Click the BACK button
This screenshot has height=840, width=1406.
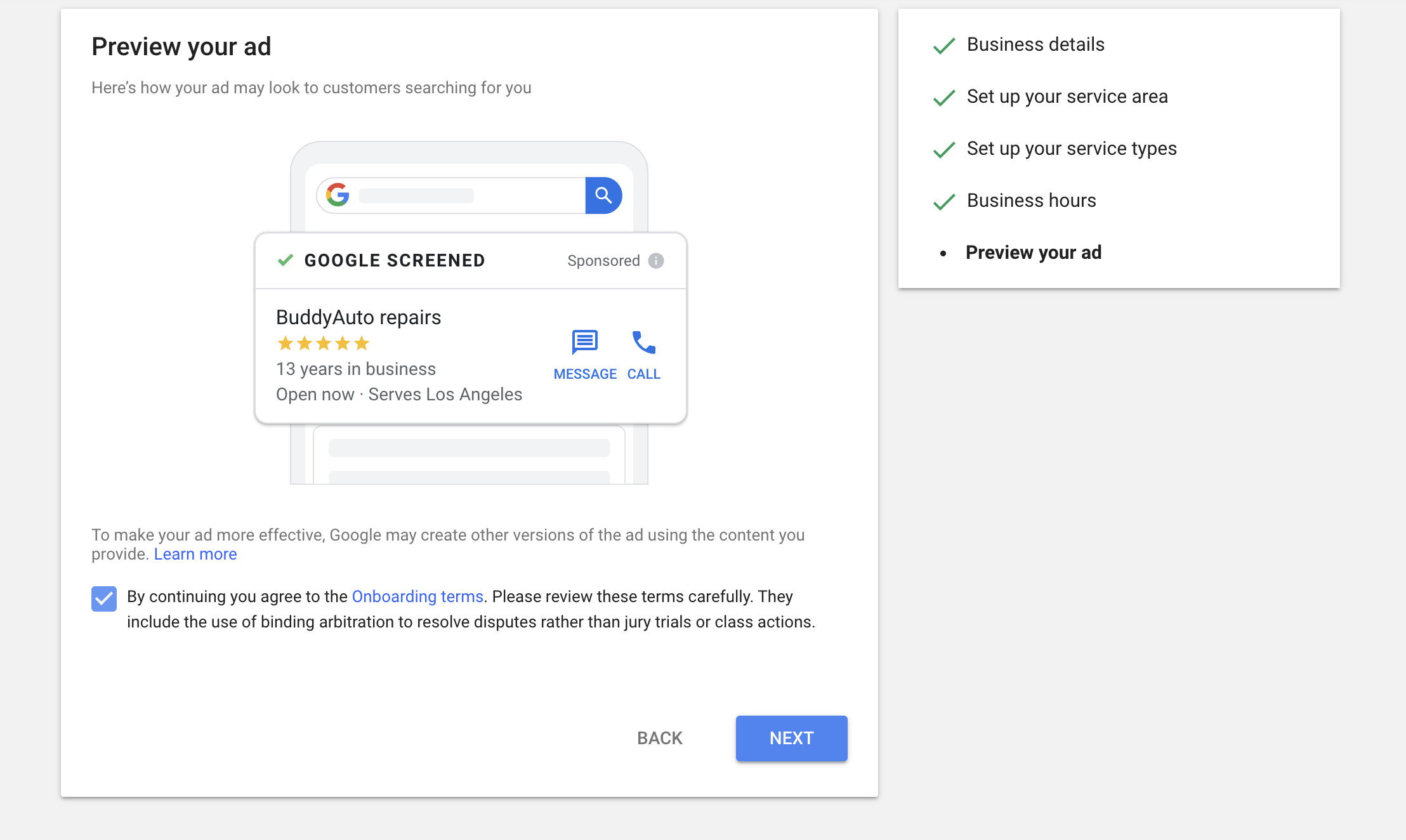[x=660, y=738]
